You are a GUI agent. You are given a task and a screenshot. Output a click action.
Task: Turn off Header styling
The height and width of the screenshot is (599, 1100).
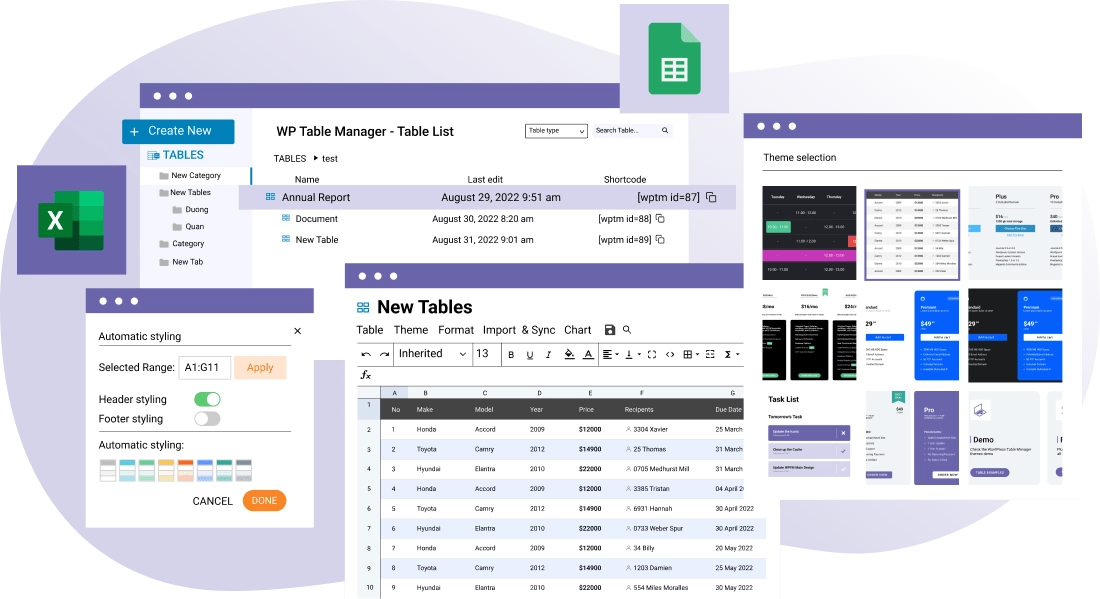point(207,399)
